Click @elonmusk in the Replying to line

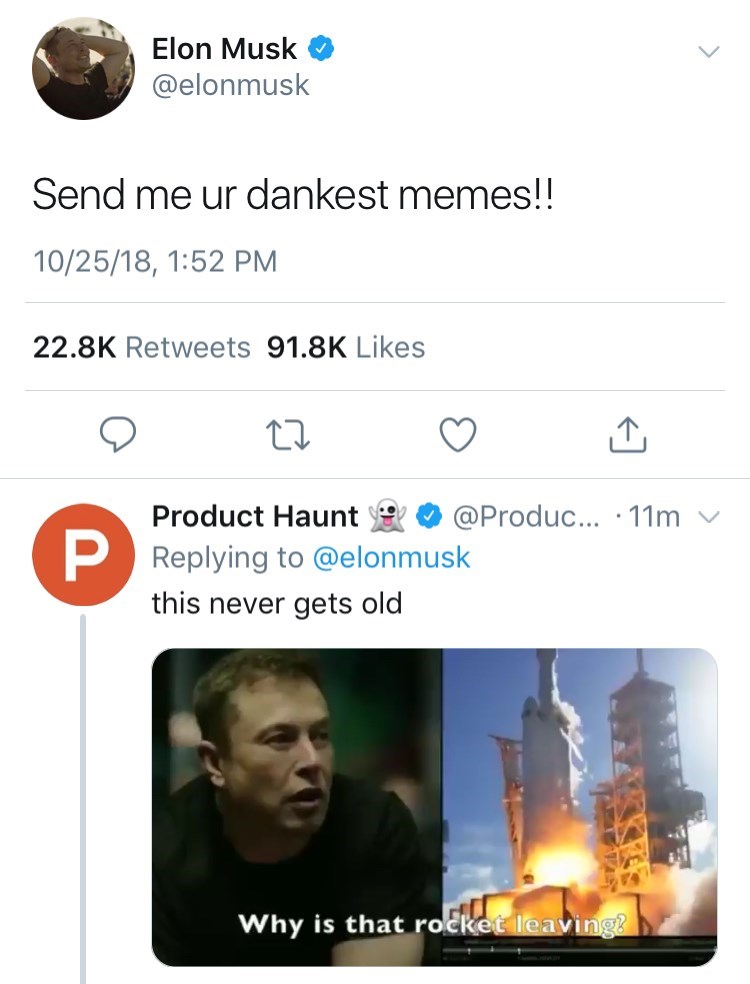coord(391,558)
